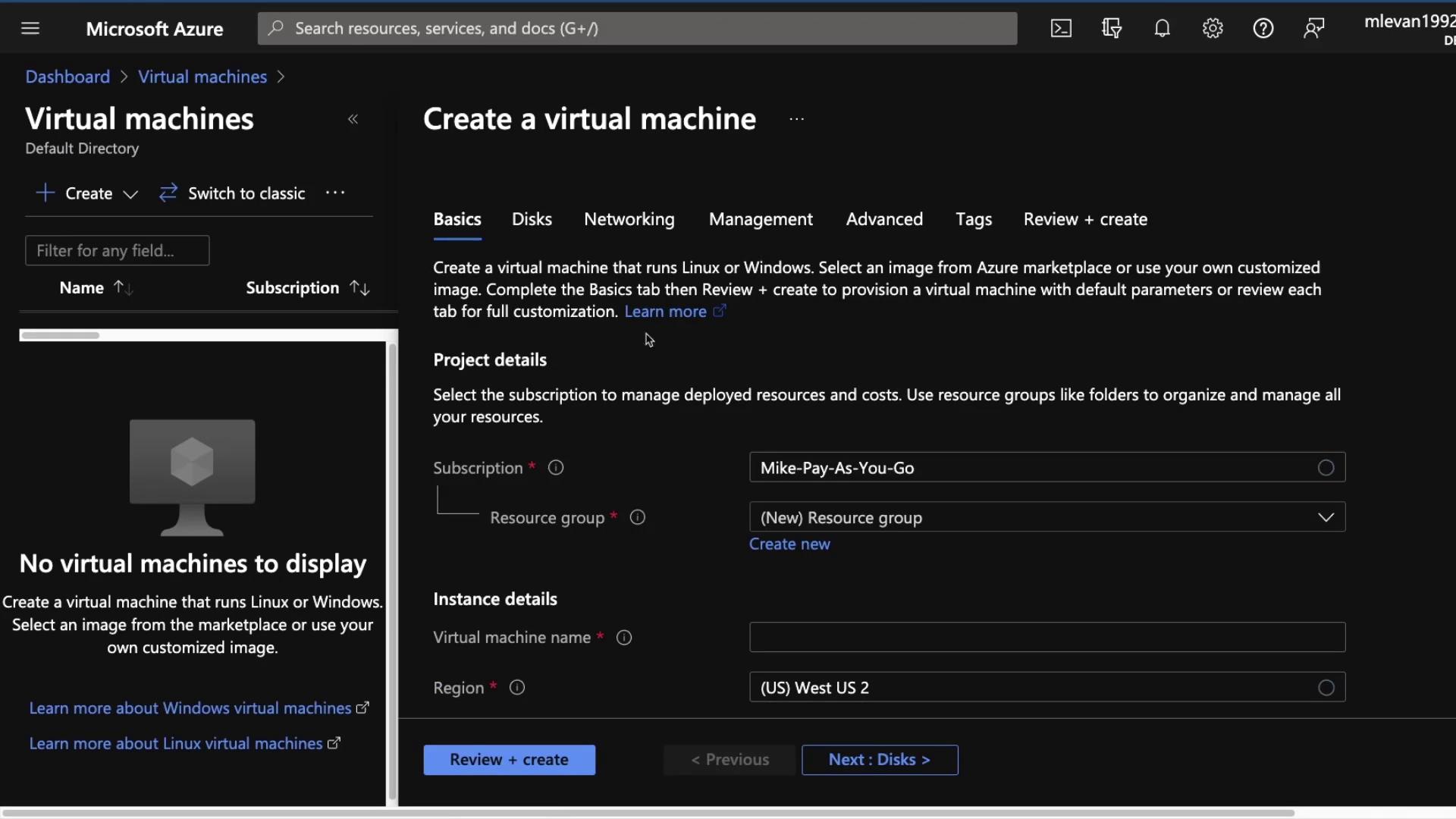Screen dimensions: 1456x819
Task: Open the Resource group dropdown
Action: [x=1046, y=517]
